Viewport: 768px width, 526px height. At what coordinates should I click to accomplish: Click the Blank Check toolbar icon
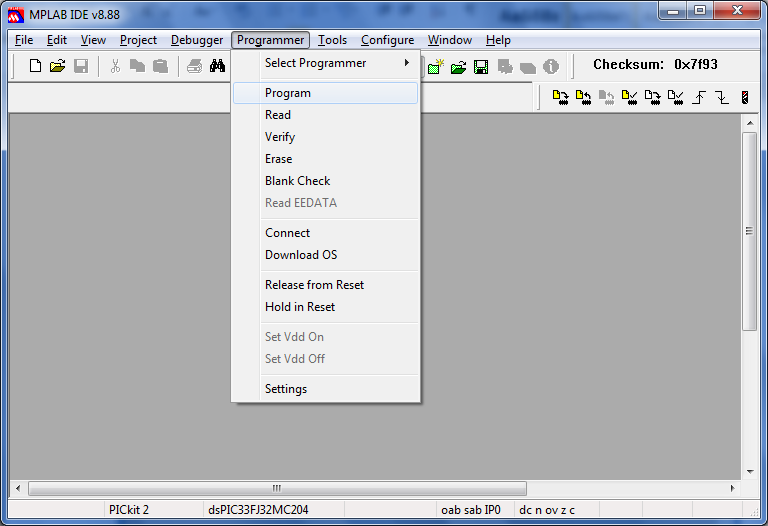(x=675, y=97)
